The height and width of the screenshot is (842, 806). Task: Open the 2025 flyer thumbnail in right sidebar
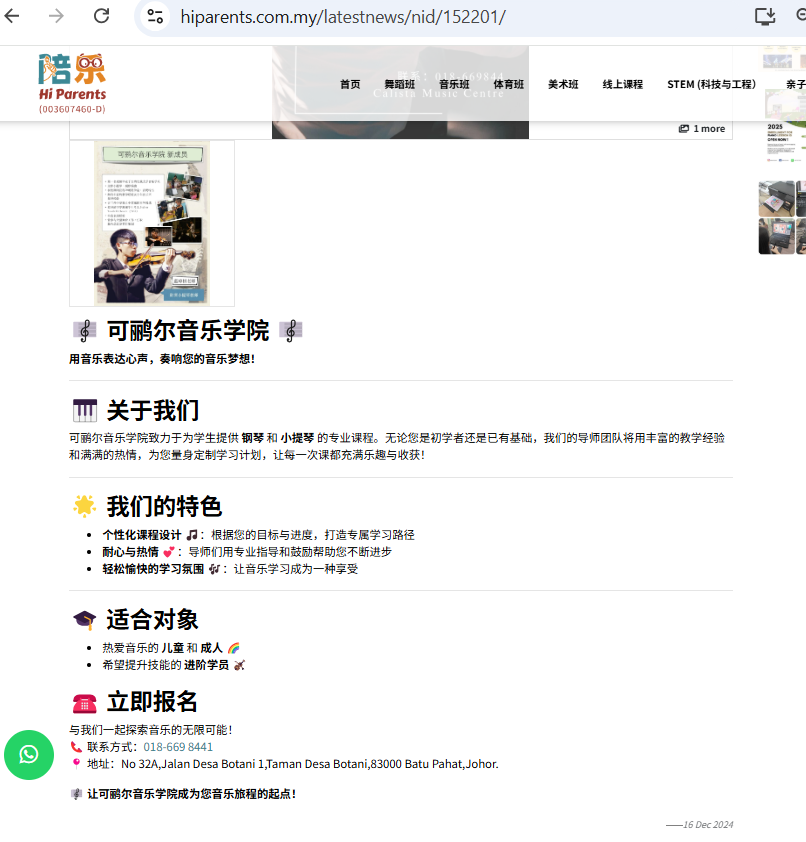point(786,142)
